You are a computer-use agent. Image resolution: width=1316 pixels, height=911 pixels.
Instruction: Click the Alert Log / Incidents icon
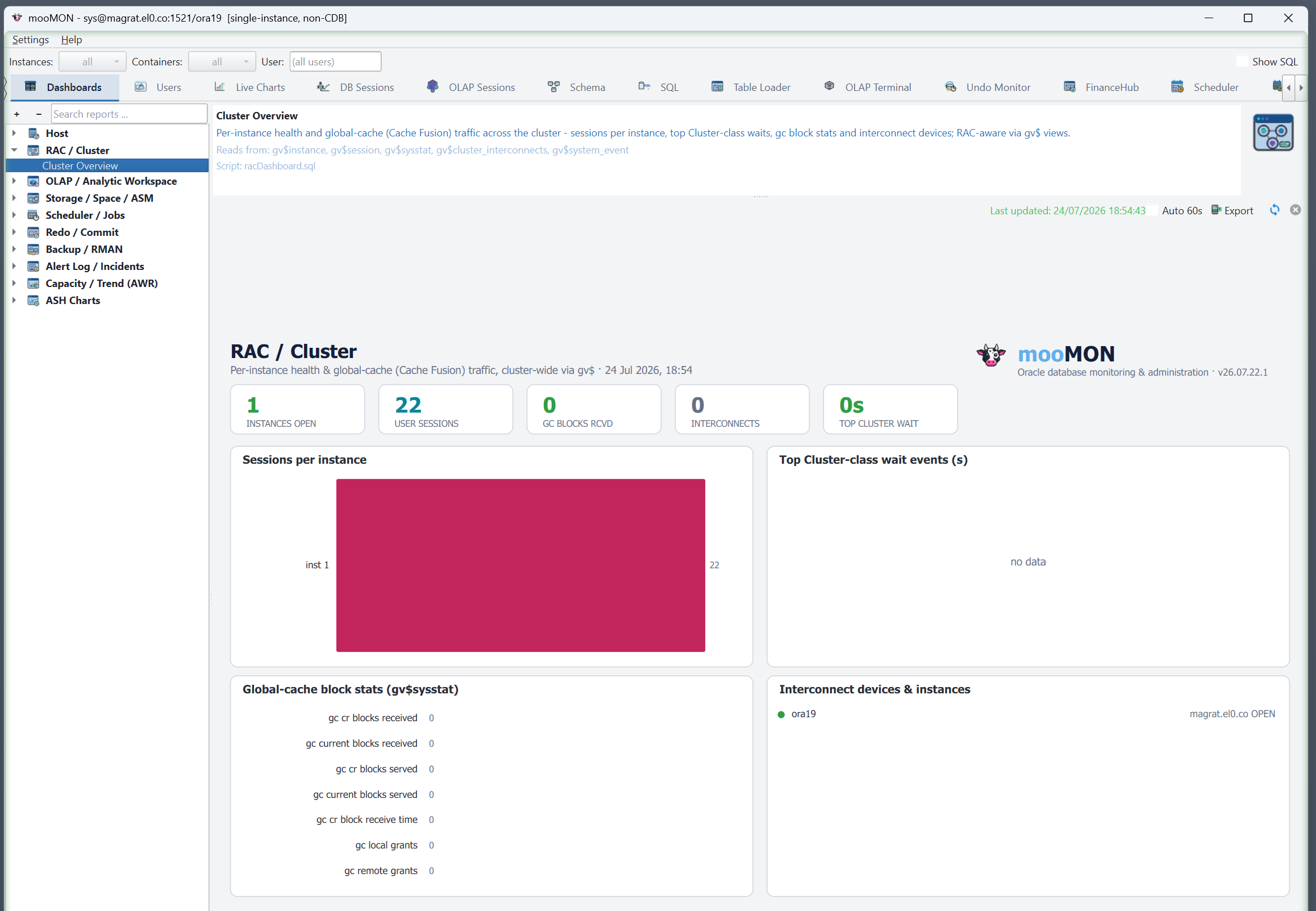[x=34, y=267]
